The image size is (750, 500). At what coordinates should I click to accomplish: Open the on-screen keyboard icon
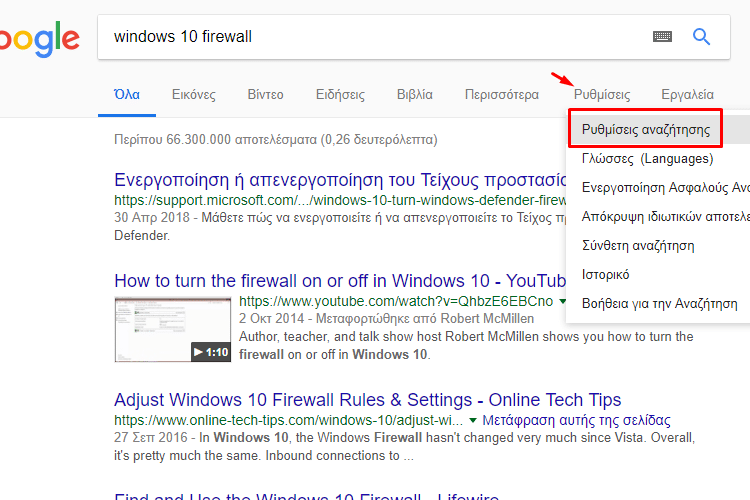pos(662,36)
